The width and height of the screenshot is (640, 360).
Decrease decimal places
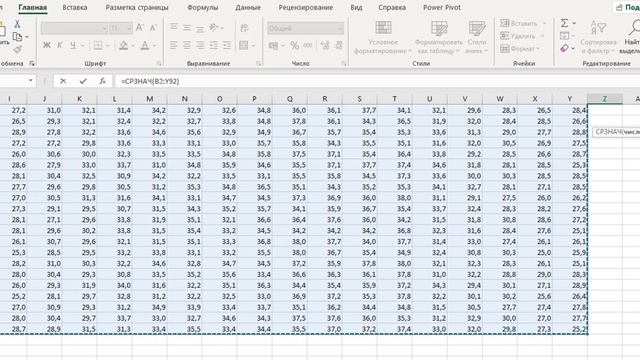338,45
